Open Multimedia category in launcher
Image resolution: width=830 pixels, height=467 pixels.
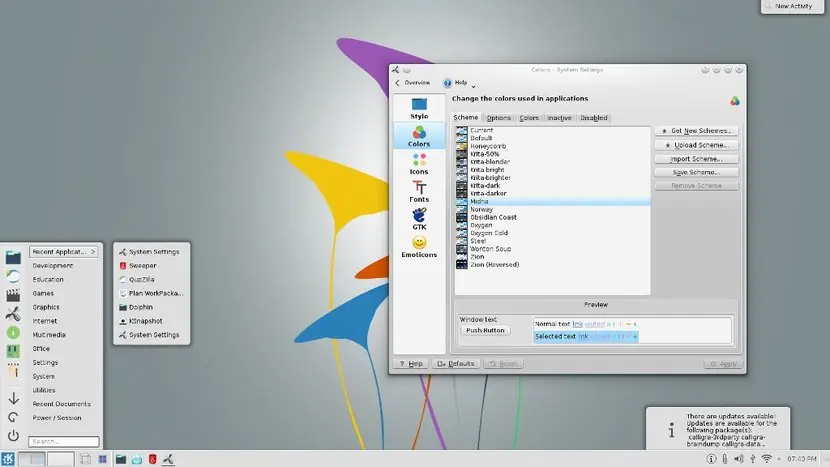(49, 335)
